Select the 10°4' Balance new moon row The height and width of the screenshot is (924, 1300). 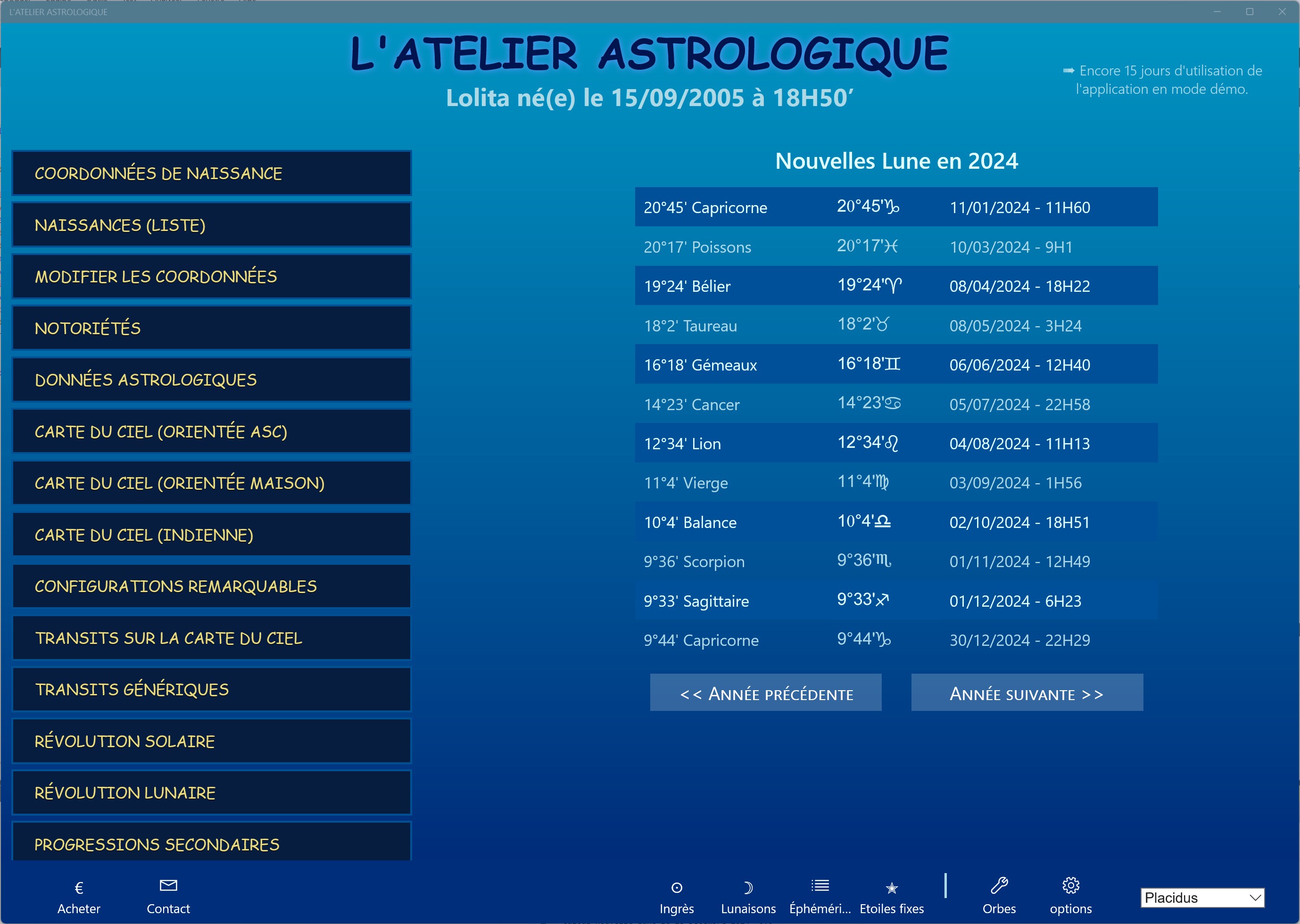click(x=896, y=522)
